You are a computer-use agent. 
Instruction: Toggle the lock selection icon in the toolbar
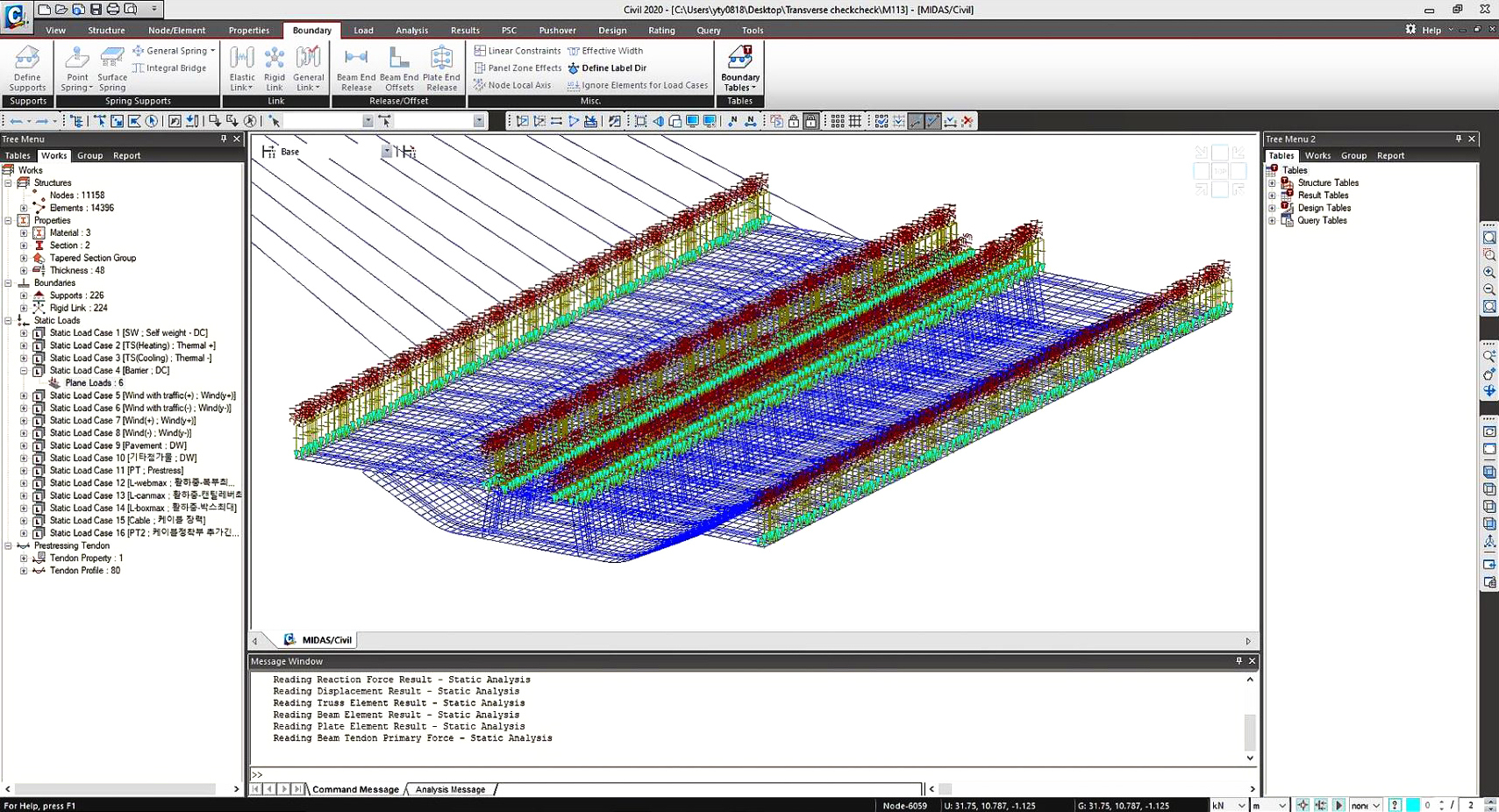pos(794,121)
